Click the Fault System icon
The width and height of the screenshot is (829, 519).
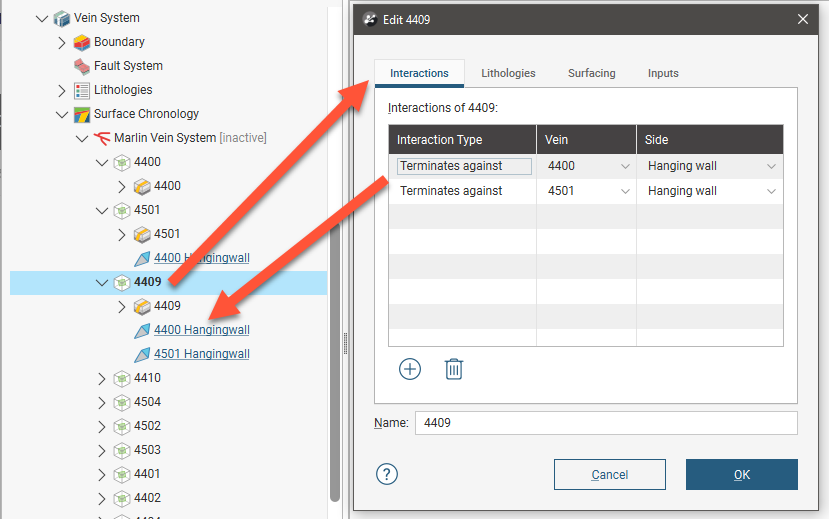tap(82, 66)
